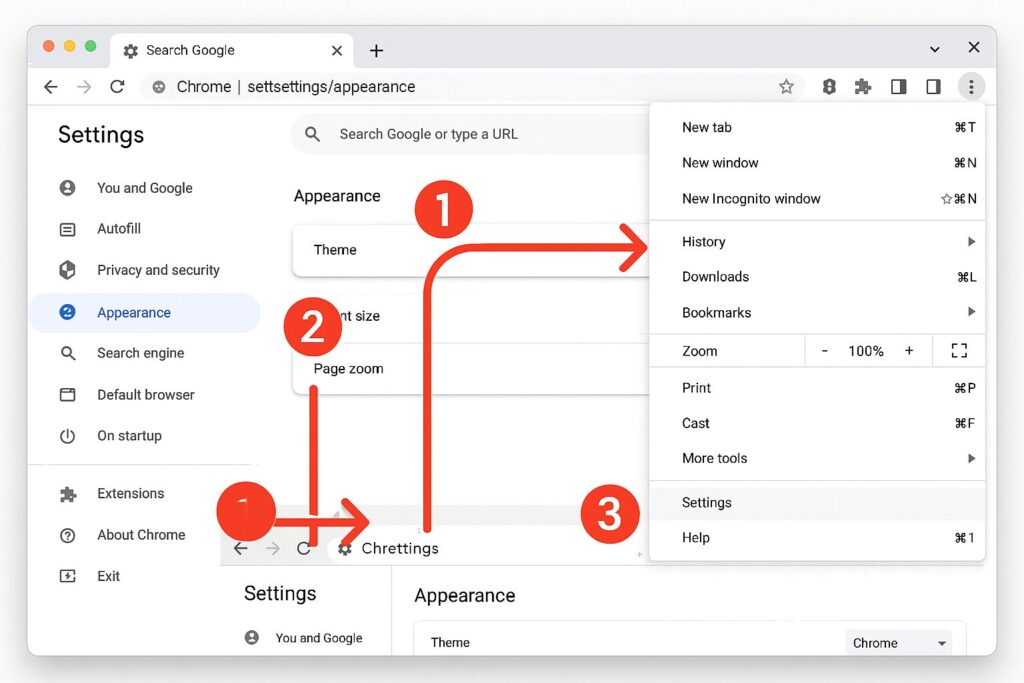Click back arrow in the lower inset toolbar
This screenshot has height=683, width=1024.
click(x=241, y=548)
